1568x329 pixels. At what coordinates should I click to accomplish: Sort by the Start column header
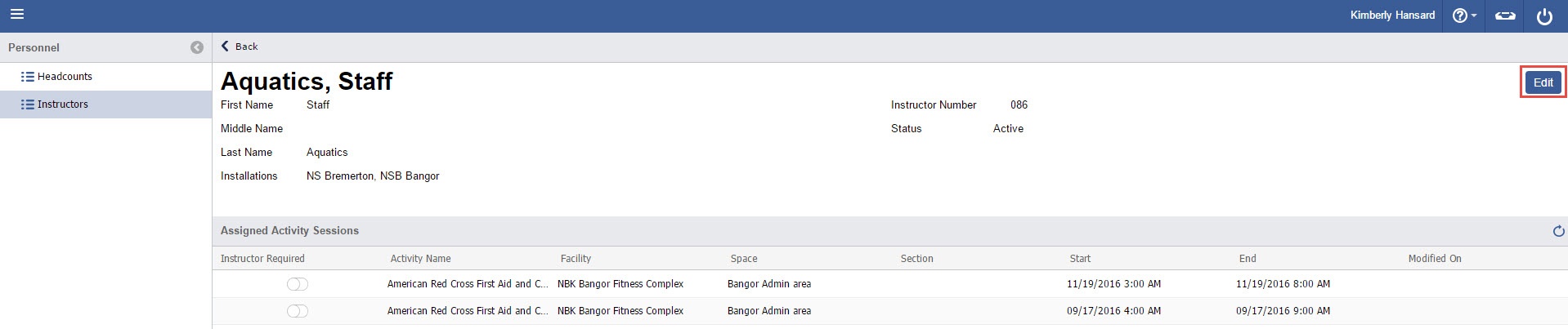coord(1080,259)
